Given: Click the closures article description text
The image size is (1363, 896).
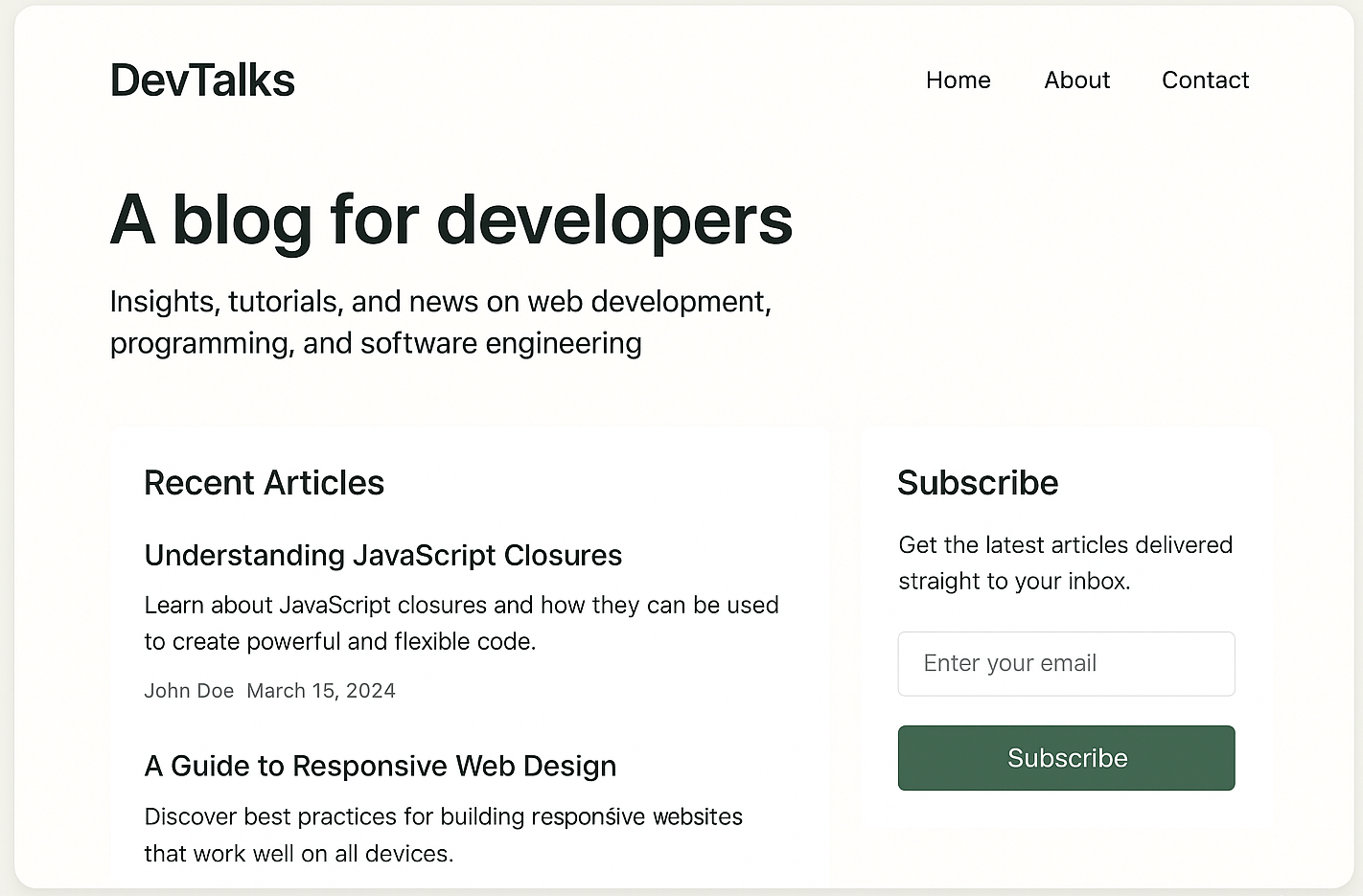Looking at the screenshot, I should coord(461,623).
